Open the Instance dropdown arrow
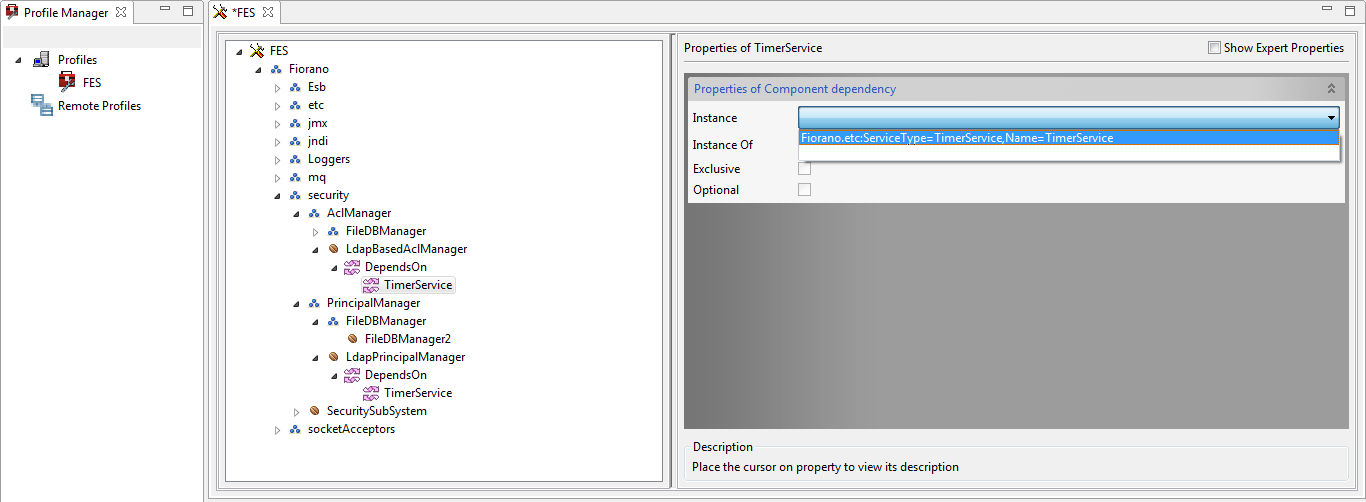The width and height of the screenshot is (1366, 502). point(1331,118)
